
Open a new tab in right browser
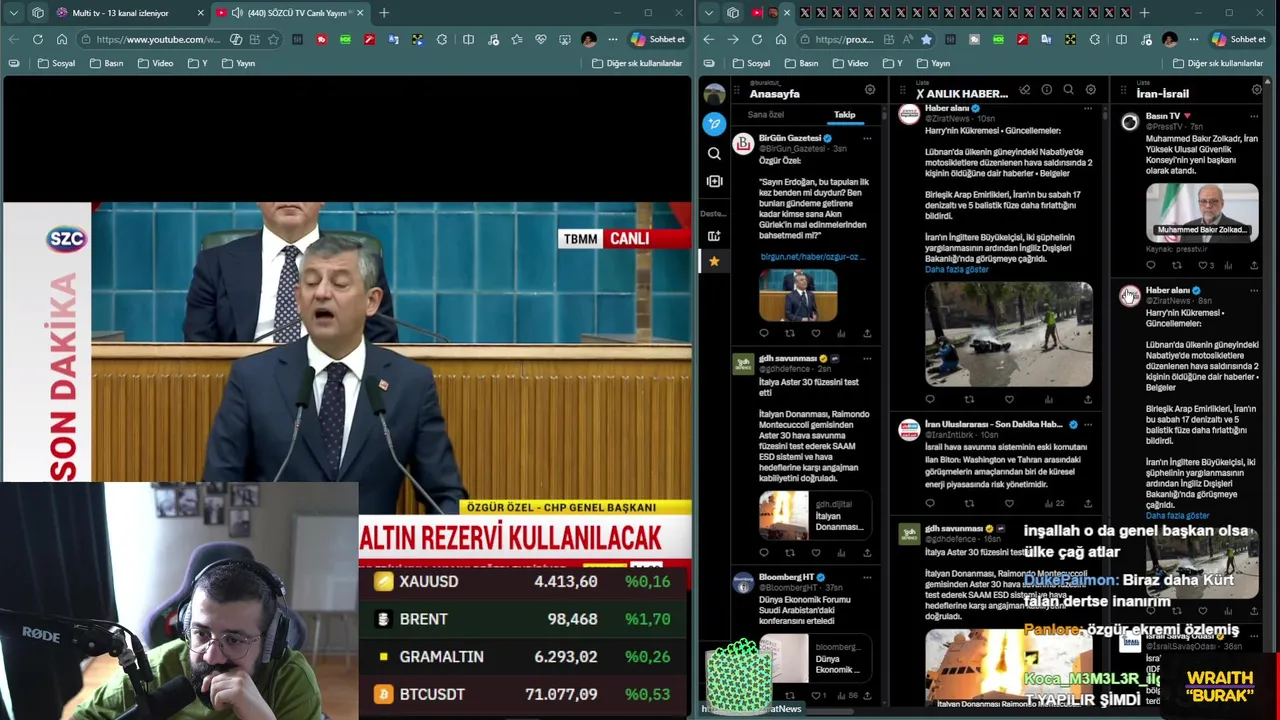tap(1144, 13)
